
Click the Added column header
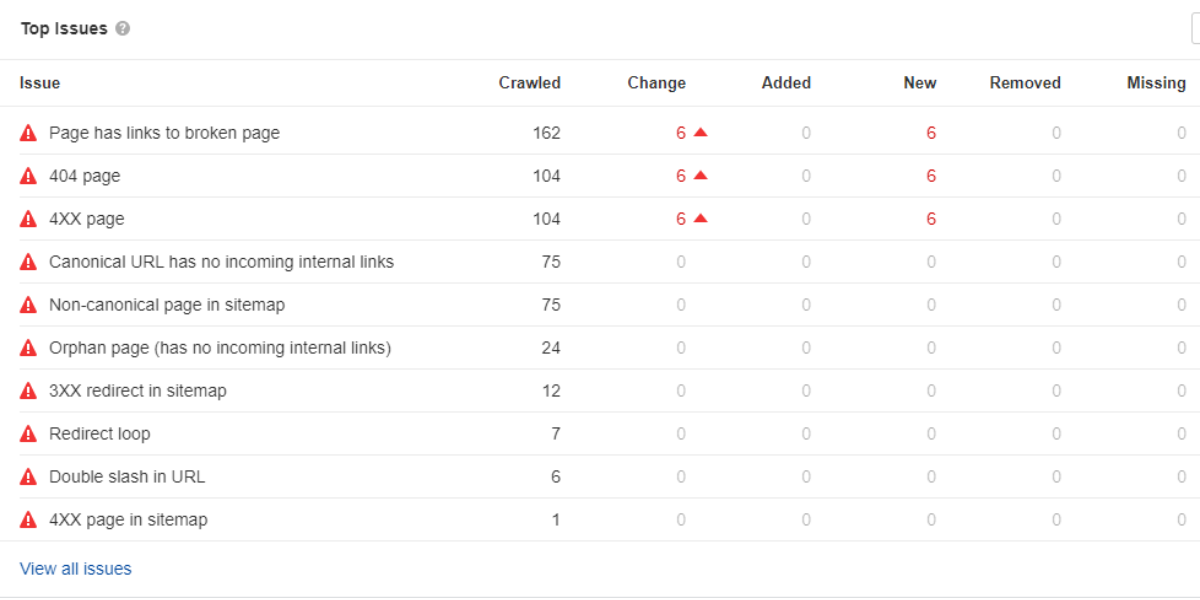786,83
